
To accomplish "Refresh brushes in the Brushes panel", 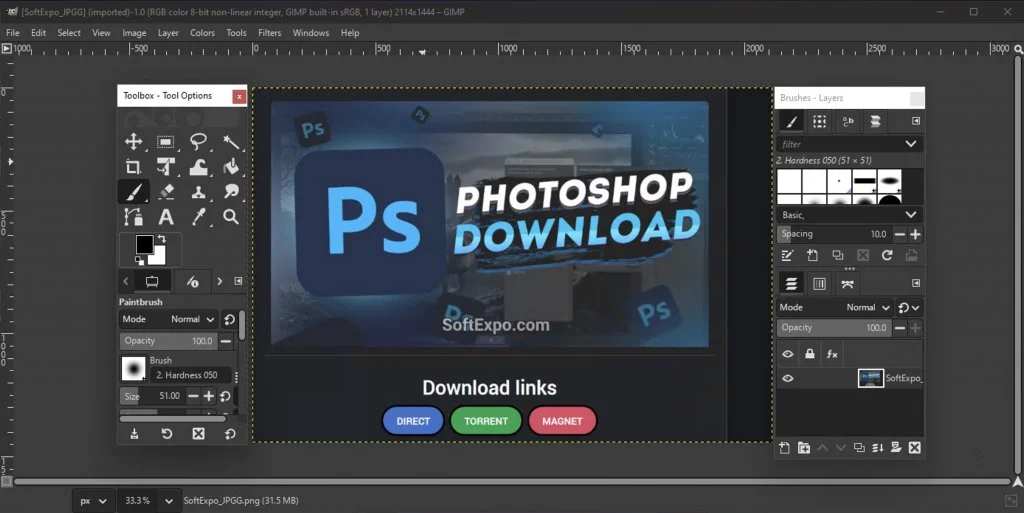I will click(x=886, y=256).
